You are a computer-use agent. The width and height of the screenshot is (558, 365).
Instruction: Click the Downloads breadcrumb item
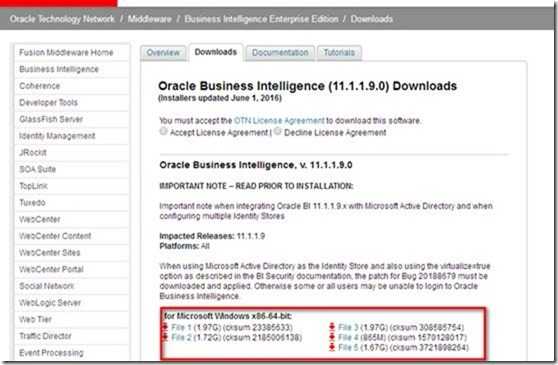click(x=372, y=19)
